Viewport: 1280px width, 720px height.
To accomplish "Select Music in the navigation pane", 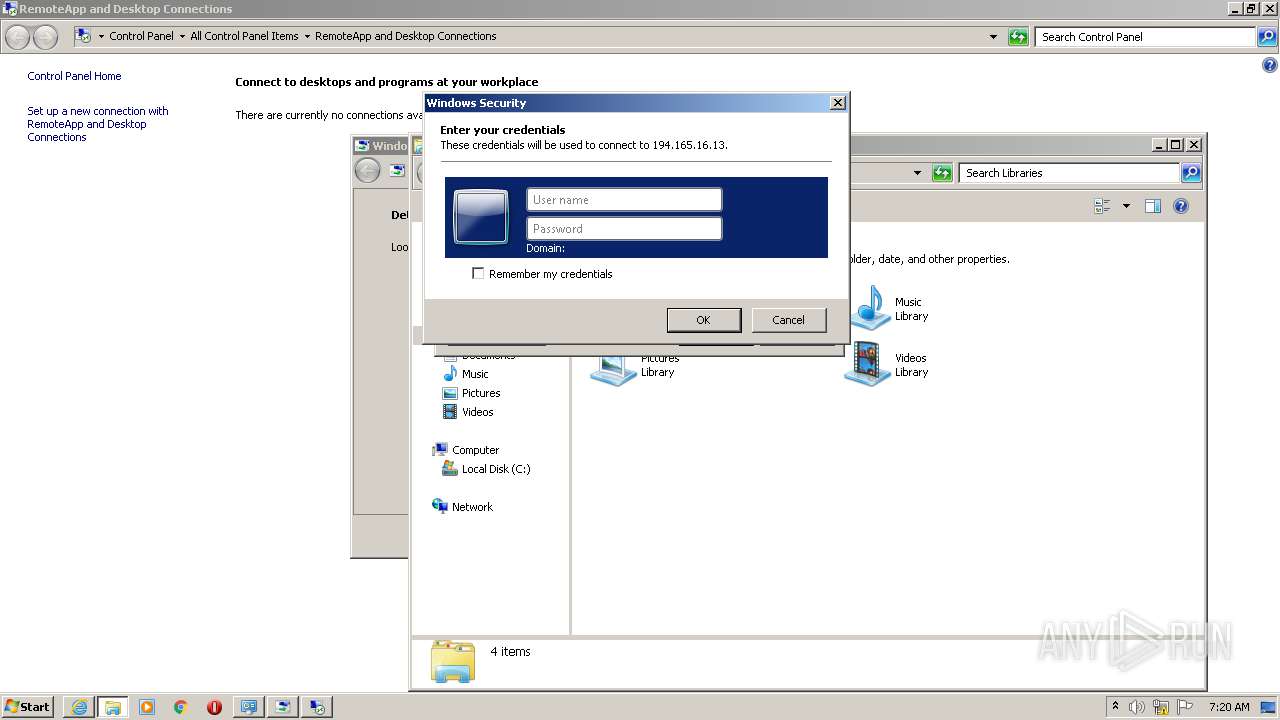I will [x=466, y=374].
